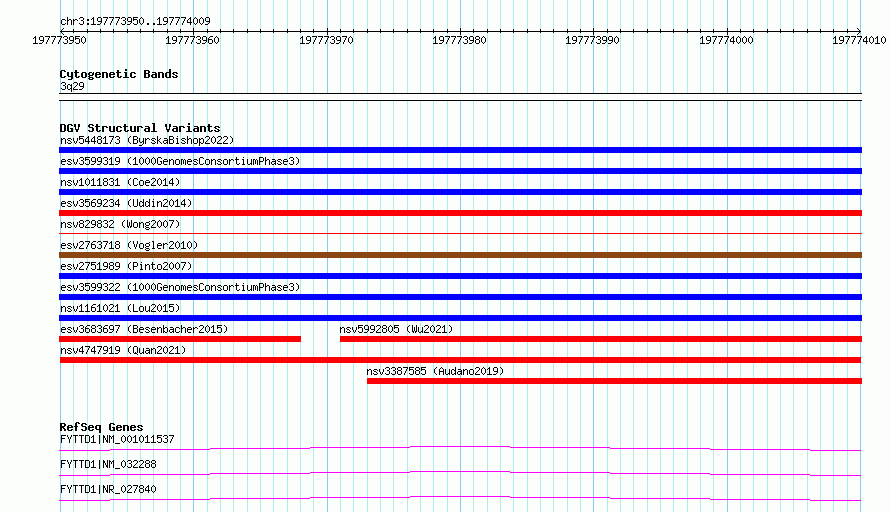The width and height of the screenshot is (890, 512).
Task: Select the magenta line for FYTTD1|NM_001011537
Action: point(460,448)
